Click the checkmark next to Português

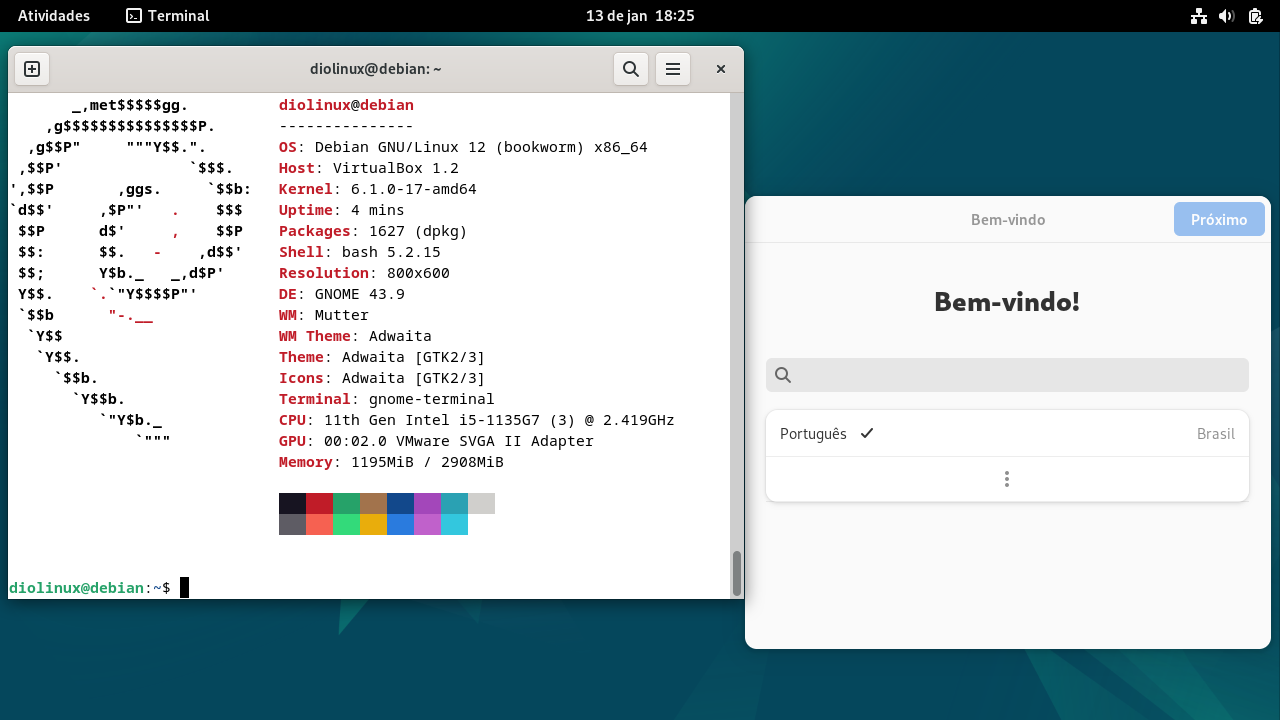click(x=867, y=433)
